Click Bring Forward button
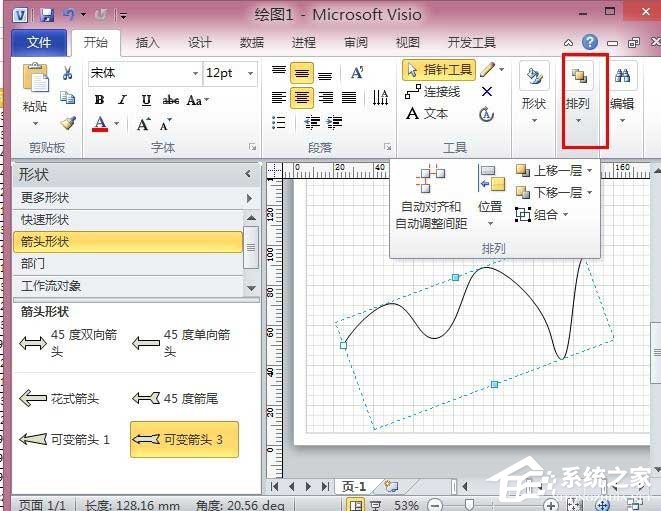 click(549, 170)
